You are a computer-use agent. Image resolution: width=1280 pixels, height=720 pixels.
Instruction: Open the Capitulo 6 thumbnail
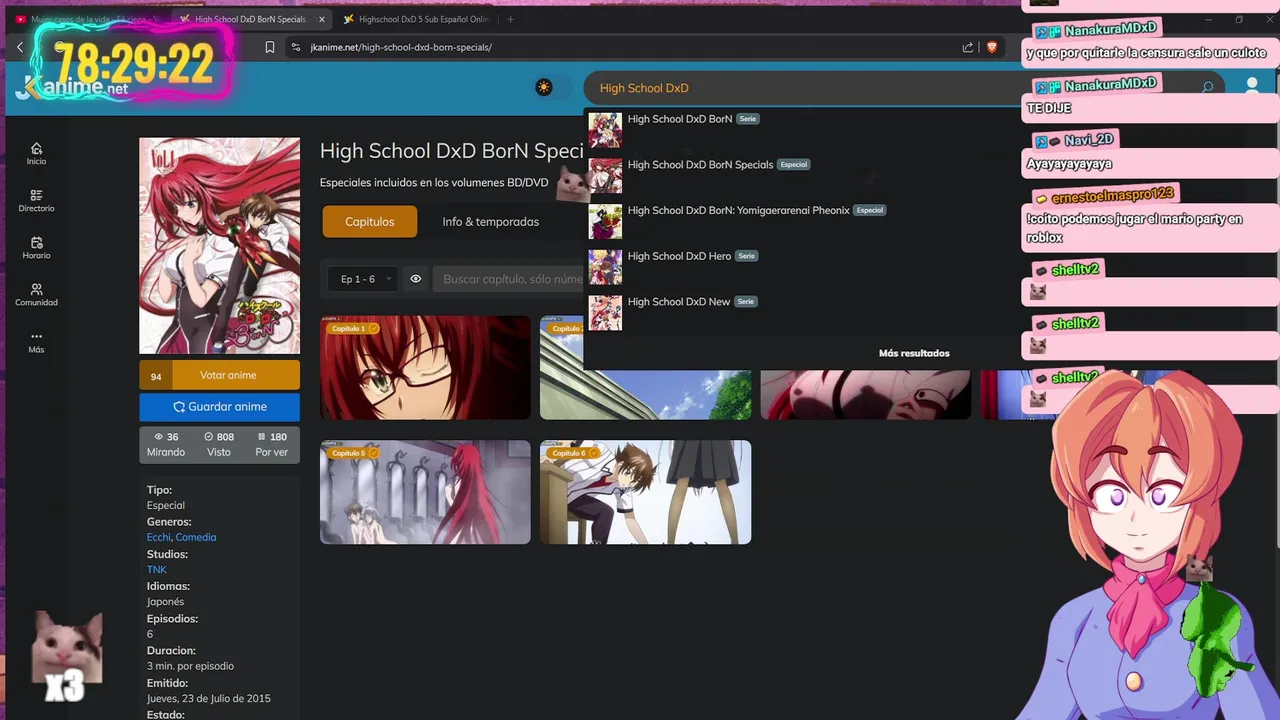click(645, 492)
